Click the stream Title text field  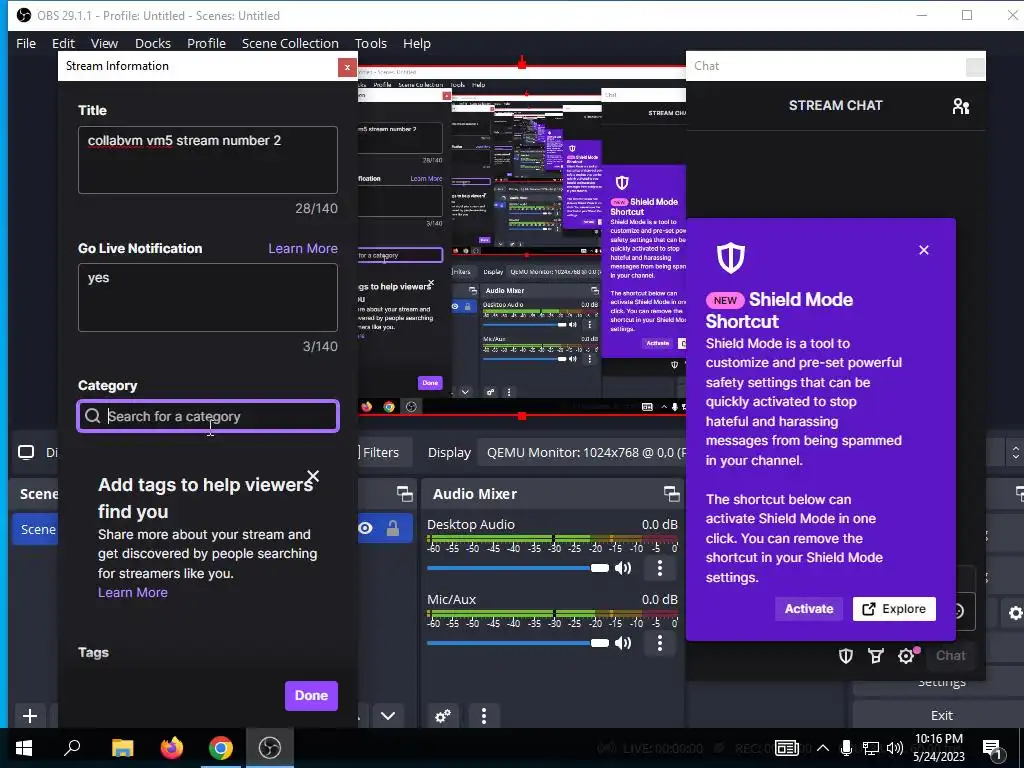pyautogui.click(x=208, y=160)
